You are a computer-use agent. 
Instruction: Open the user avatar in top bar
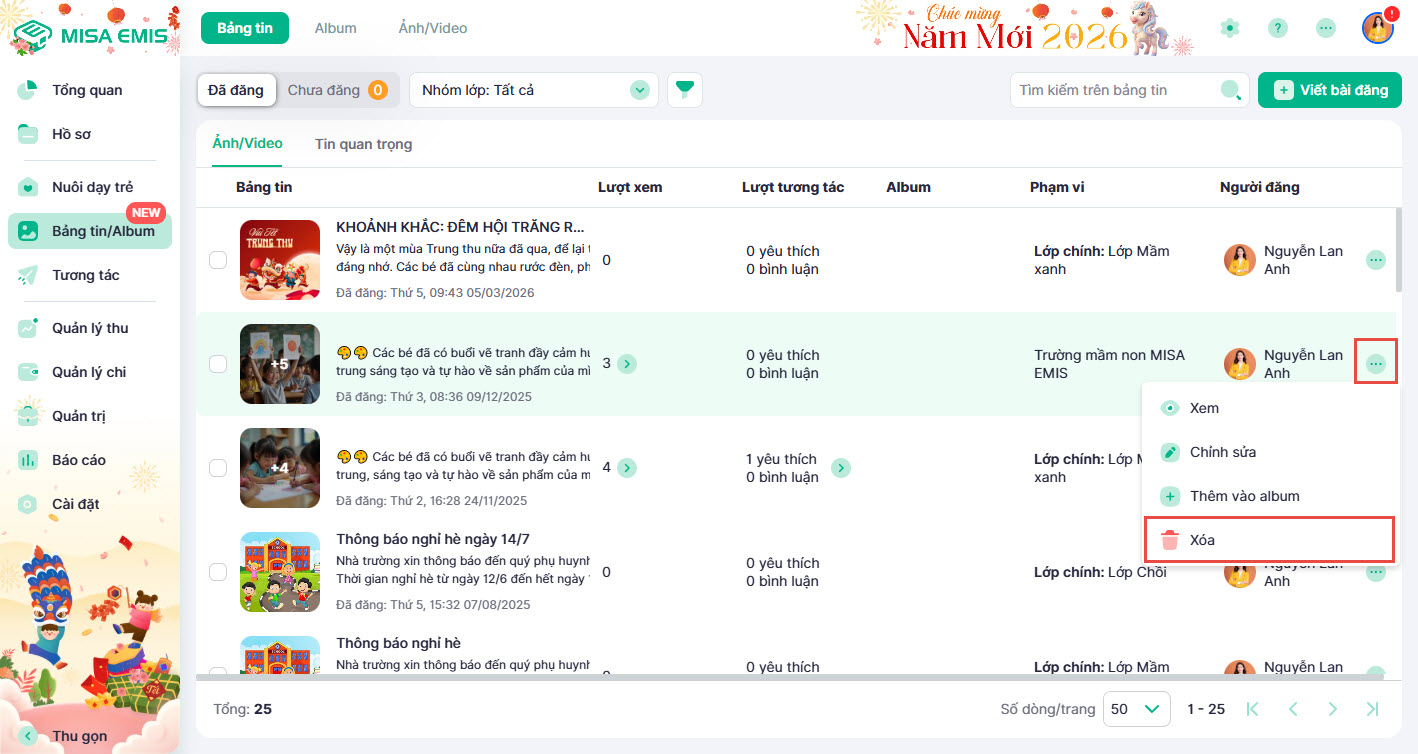tap(1377, 28)
